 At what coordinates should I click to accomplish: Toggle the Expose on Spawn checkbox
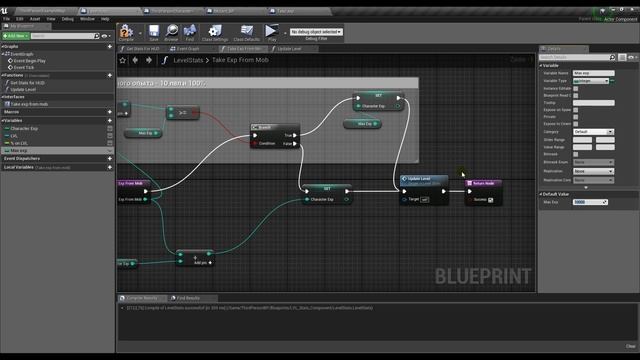pos(576,110)
